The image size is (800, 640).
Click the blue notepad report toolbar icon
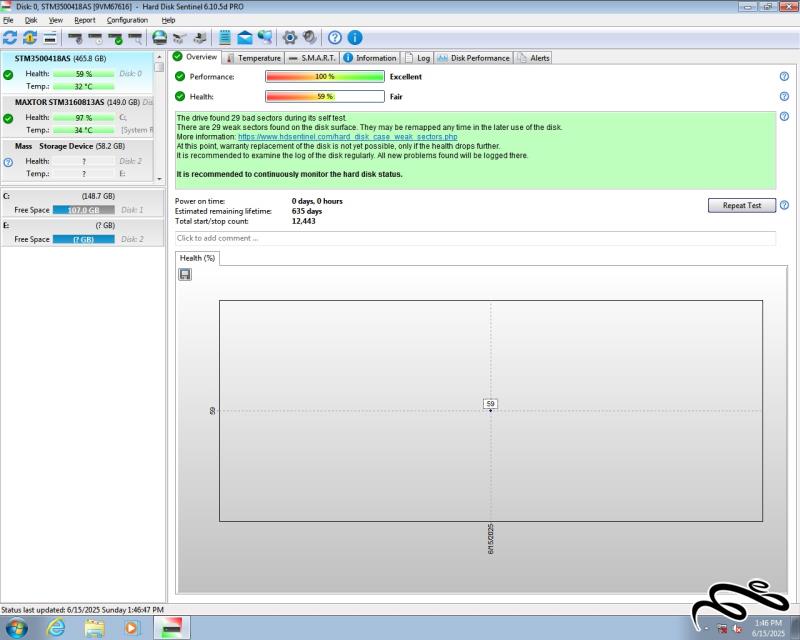click(x=224, y=38)
